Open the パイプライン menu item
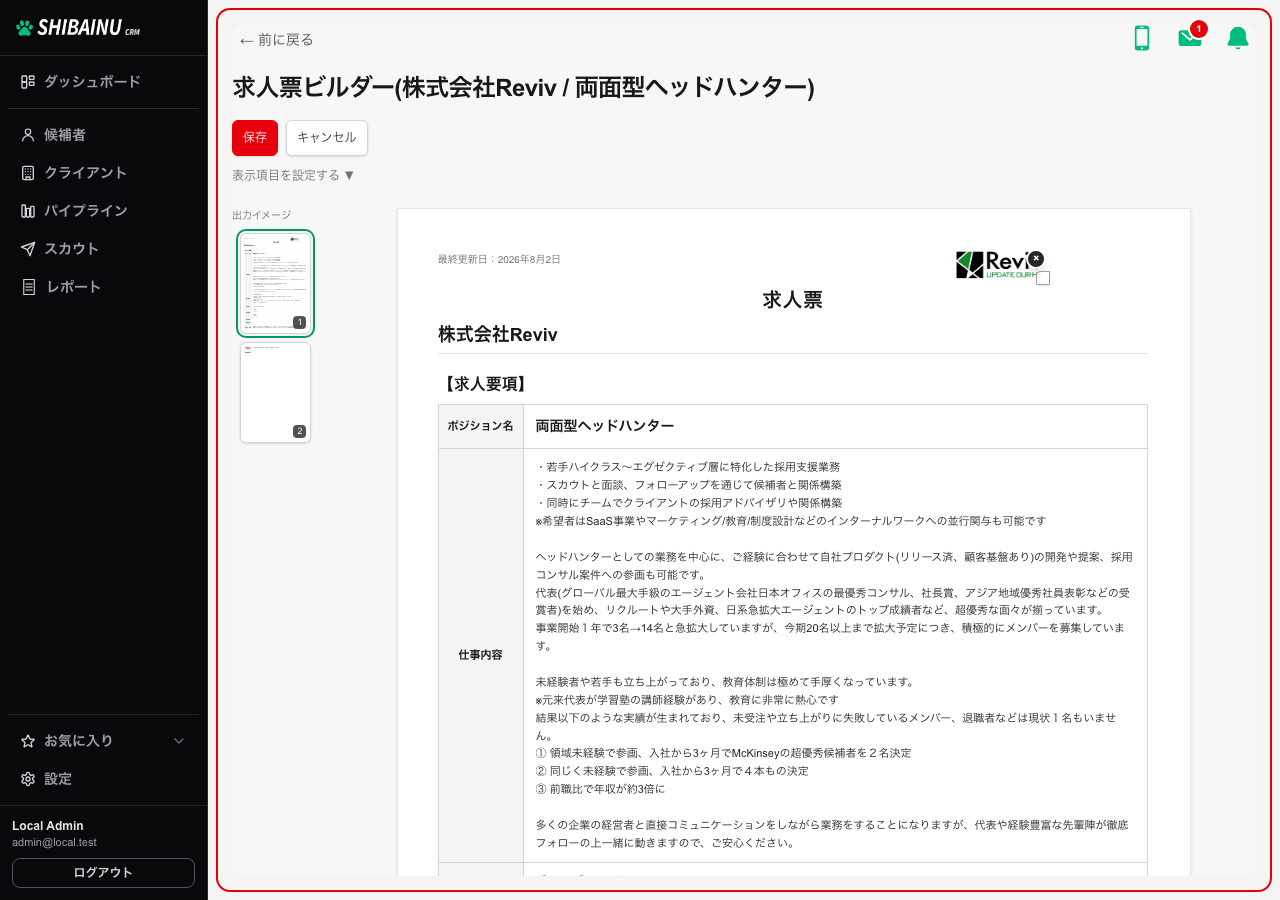The width and height of the screenshot is (1280, 900). click(103, 211)
